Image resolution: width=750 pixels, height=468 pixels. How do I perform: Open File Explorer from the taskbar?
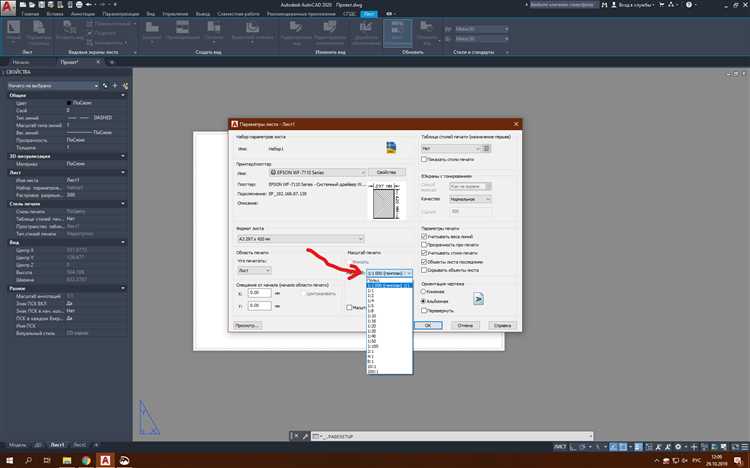(66, 460)
